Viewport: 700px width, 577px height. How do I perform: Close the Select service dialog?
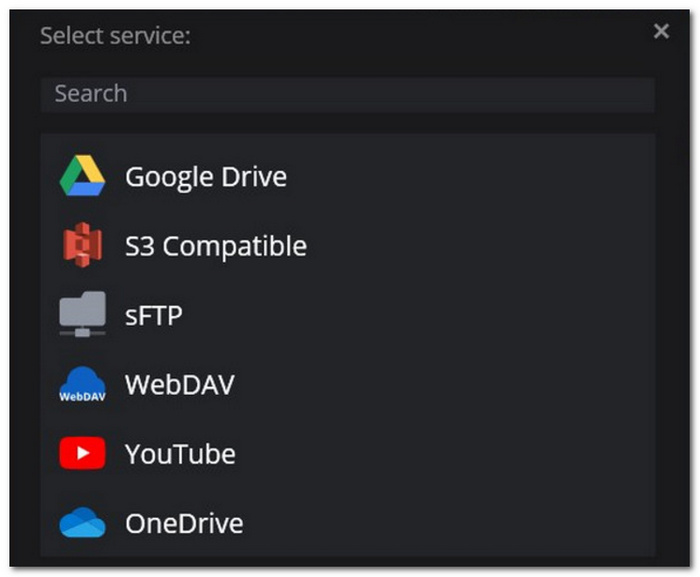pyautogui.click(x=661, y=31)
